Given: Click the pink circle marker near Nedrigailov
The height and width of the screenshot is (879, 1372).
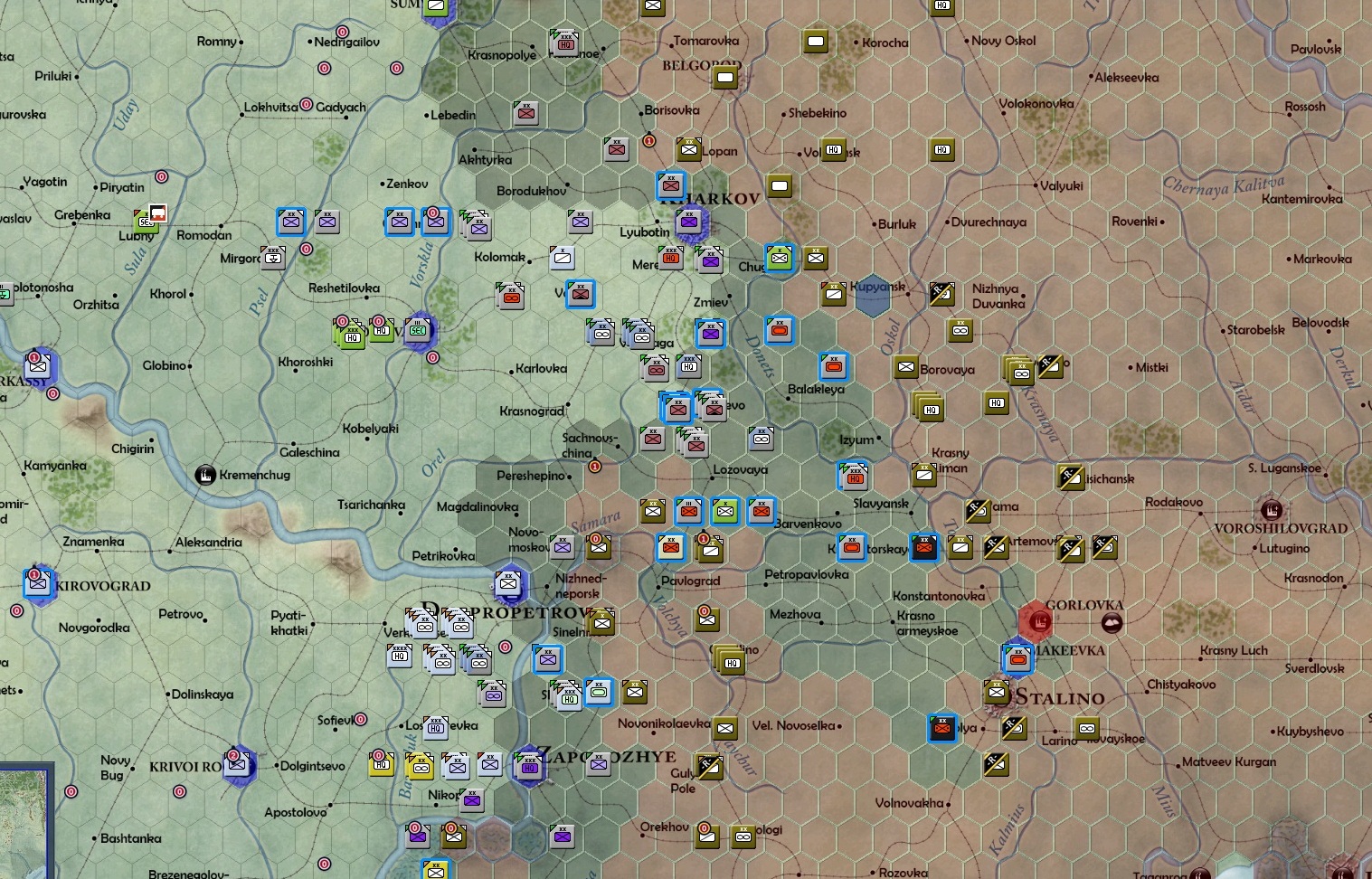Looking at the screenshot, I should (342, 33).
